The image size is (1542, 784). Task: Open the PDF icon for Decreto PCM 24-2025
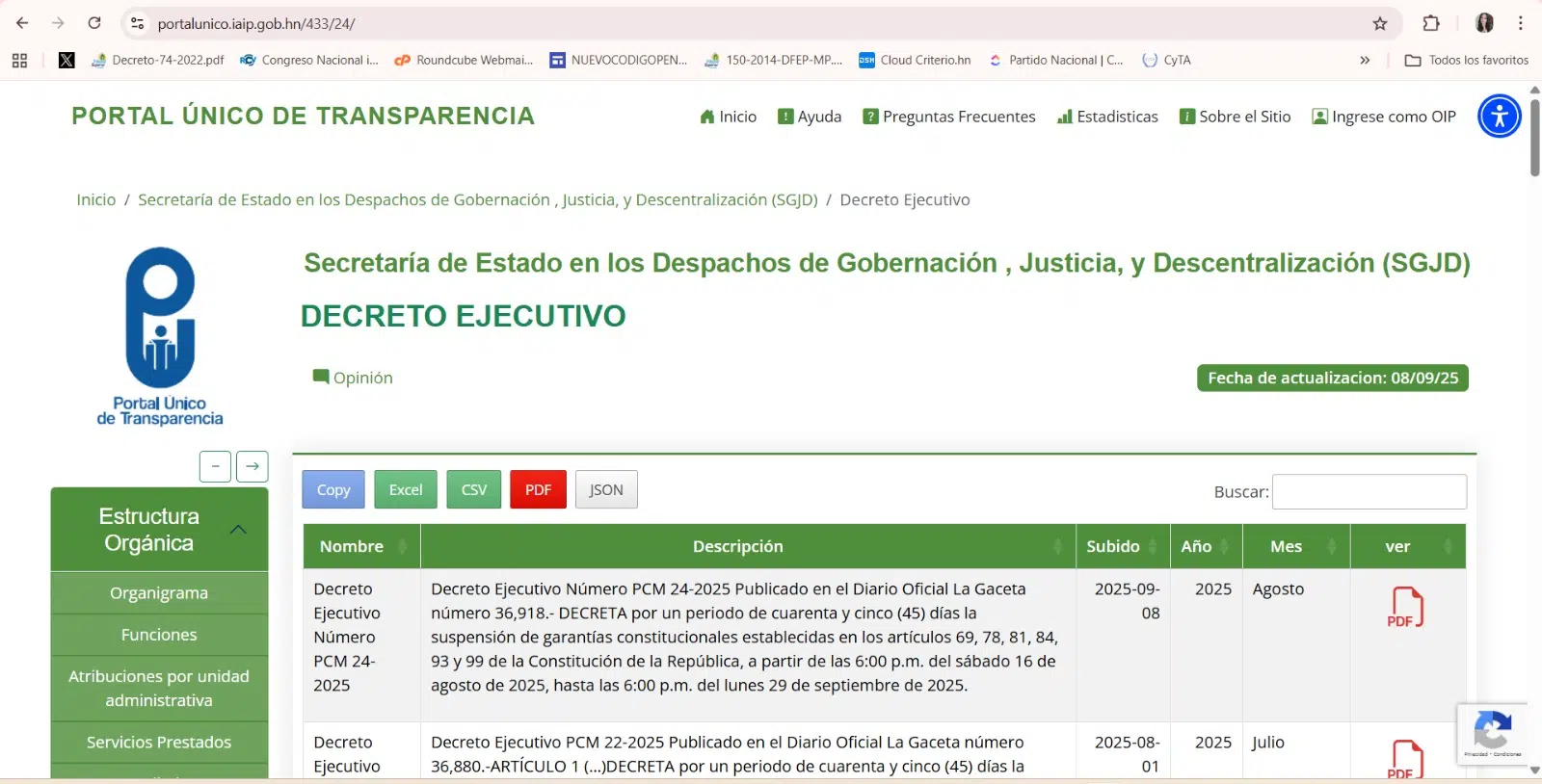pos(1404,608)
